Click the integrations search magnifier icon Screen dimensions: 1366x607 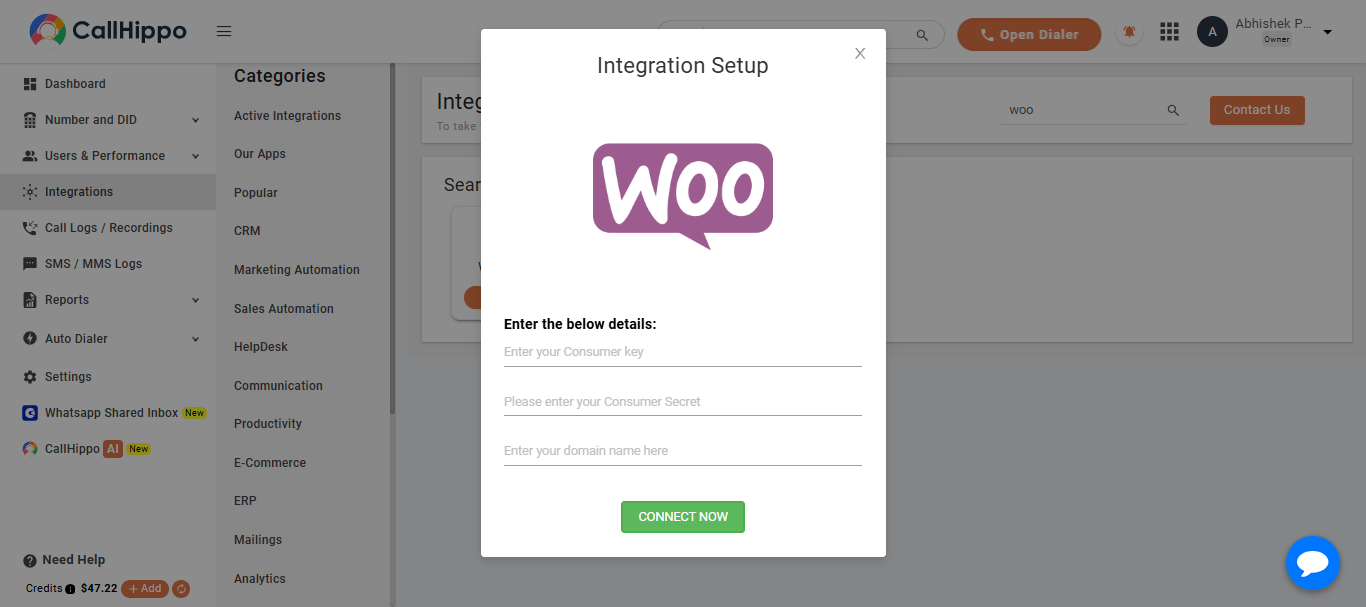[1173, 110]
